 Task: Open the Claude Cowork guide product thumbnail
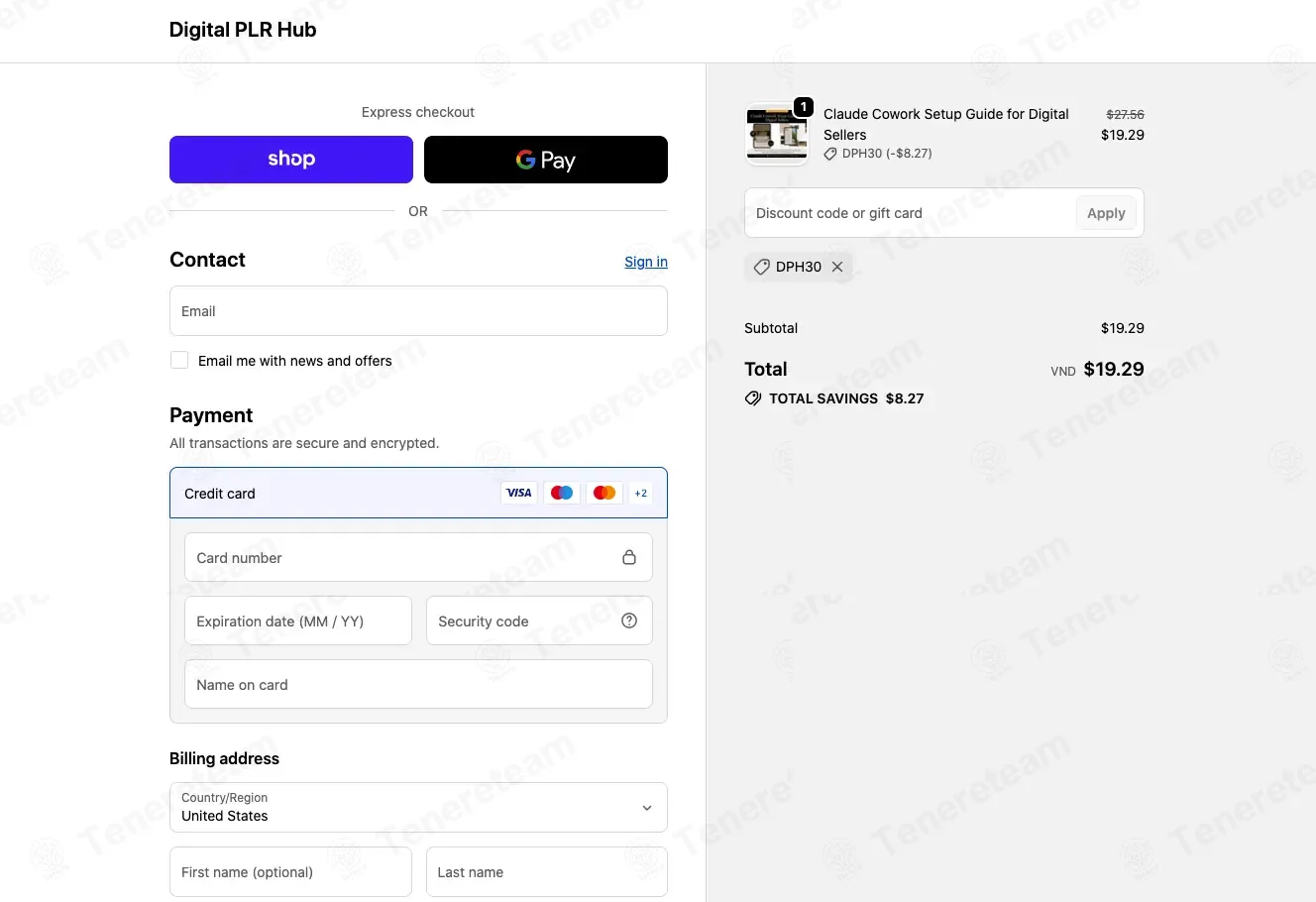pyautogui.click(x=776, y=135)
